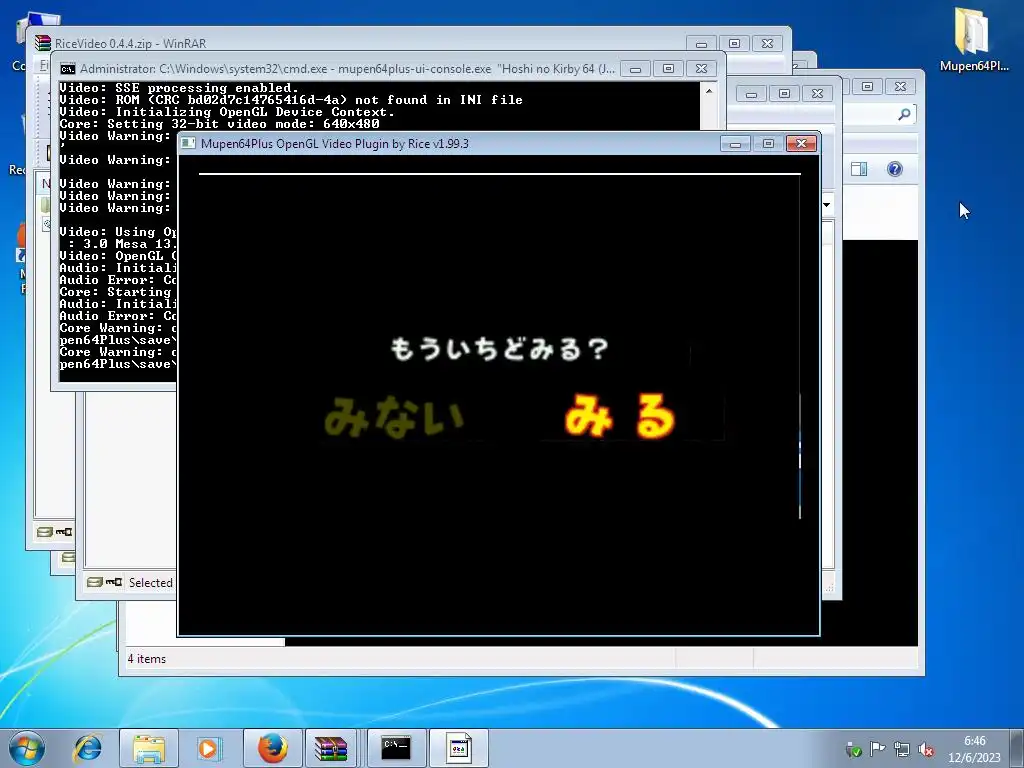Screen dimensions: 1024x768
Task: Toggle the Explorer preview pane icon
Action: tap(859, 169)
